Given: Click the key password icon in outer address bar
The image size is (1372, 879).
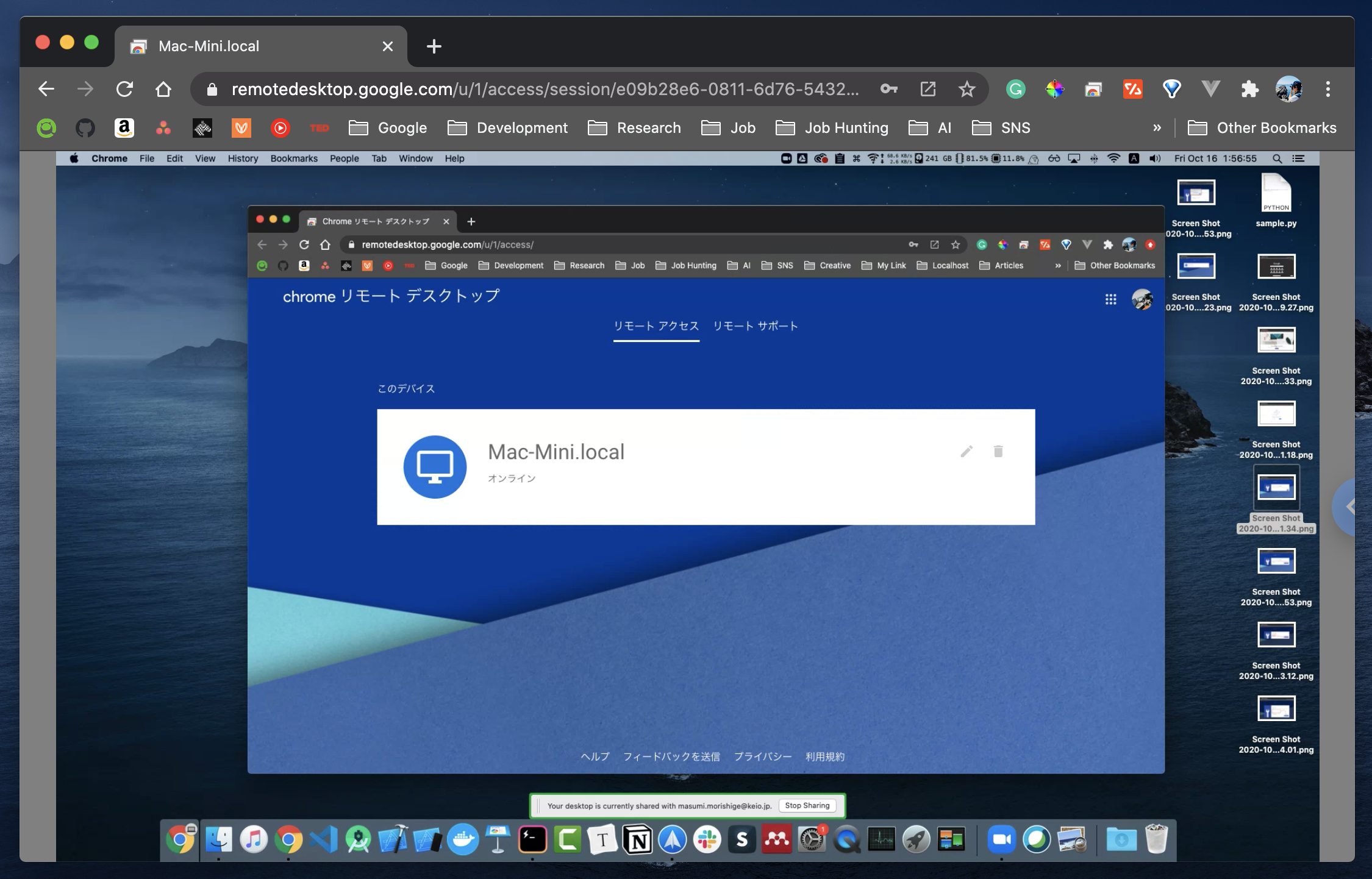Looking at the screenshot, I should tap(888, 90).
